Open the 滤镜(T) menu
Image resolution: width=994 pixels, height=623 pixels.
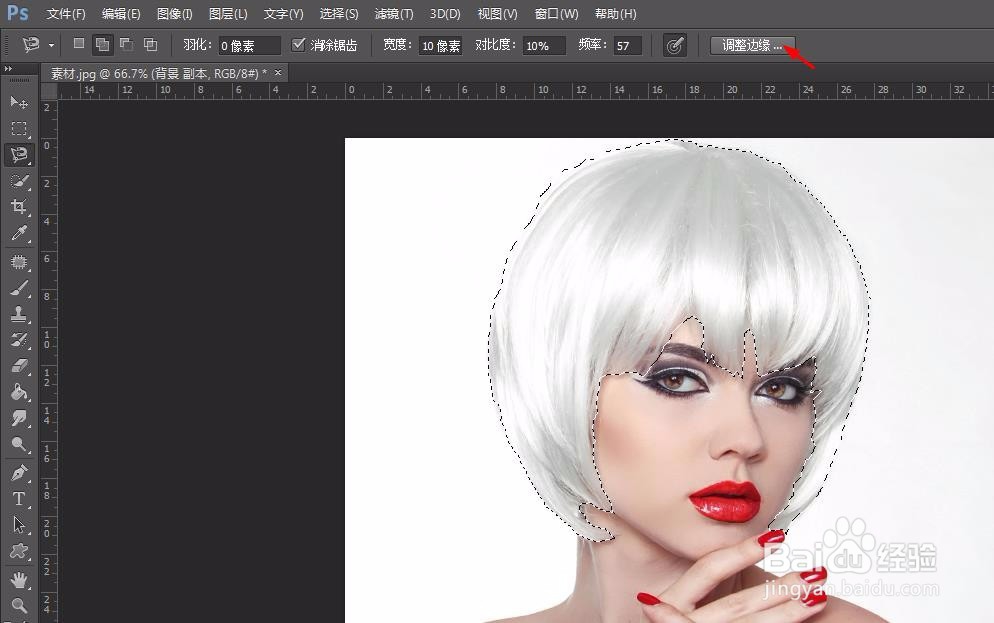point(394,13)
